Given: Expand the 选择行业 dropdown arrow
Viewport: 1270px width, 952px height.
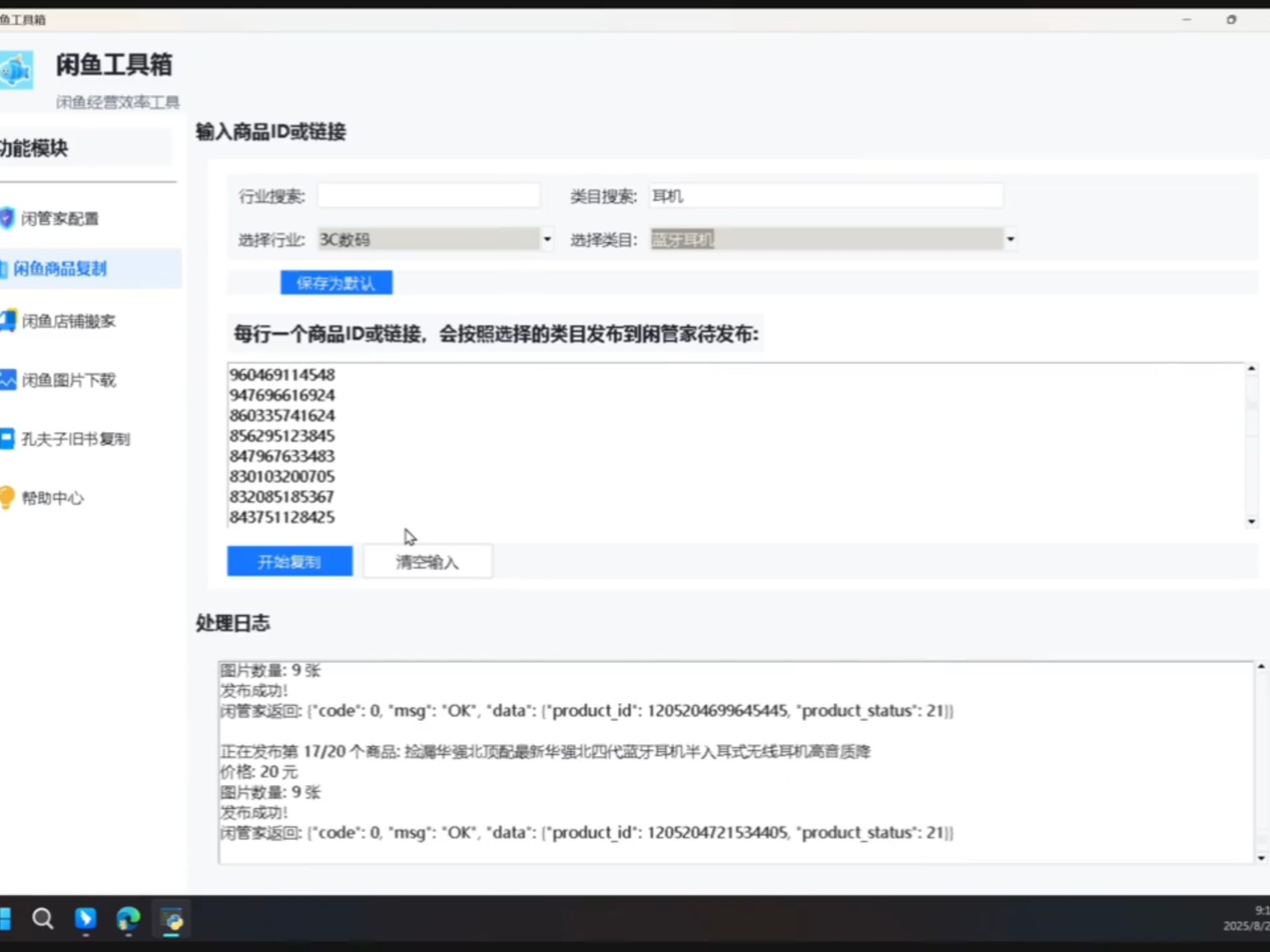Looking at the screenshot, I should pos(547,239).
